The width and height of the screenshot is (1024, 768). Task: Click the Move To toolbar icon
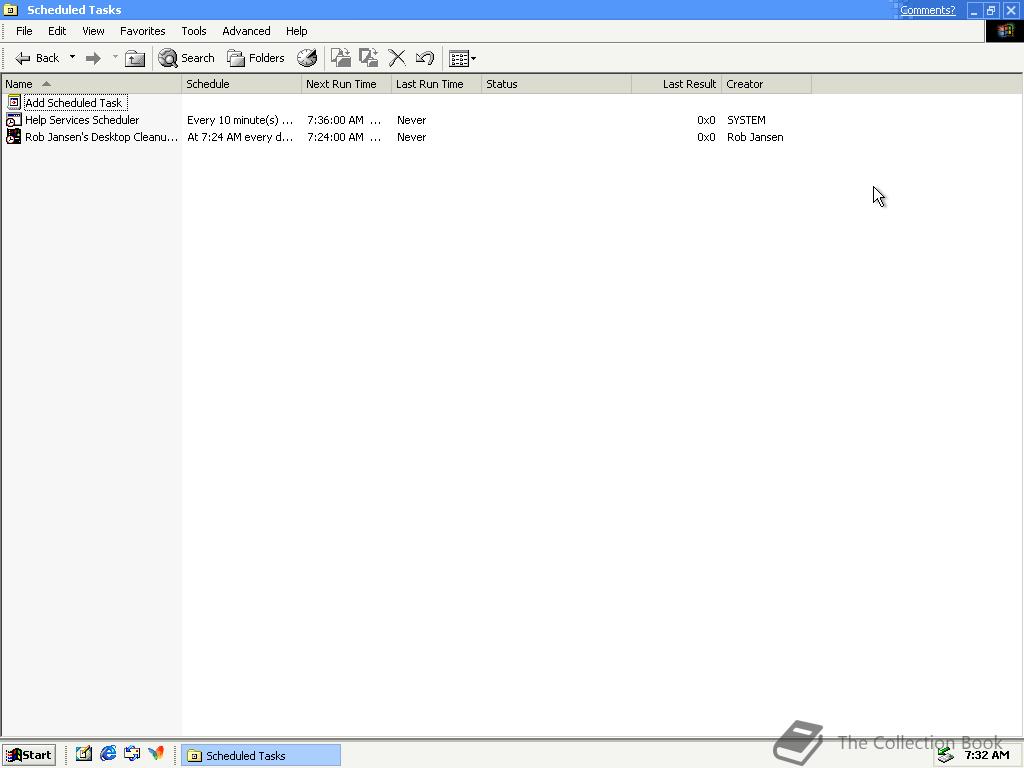tap(340, 58)
